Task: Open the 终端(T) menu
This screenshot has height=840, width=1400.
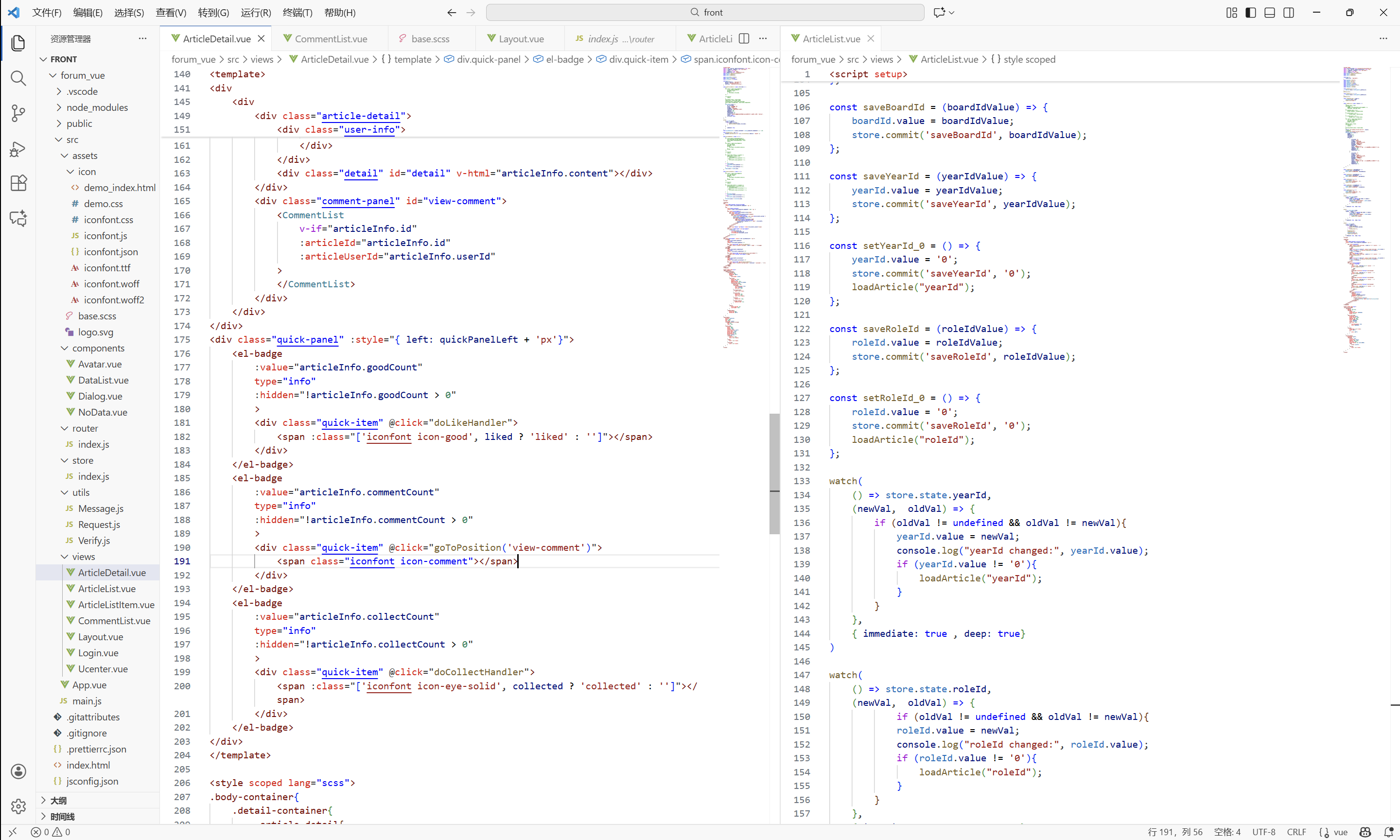Action: (x=297, y=13)
